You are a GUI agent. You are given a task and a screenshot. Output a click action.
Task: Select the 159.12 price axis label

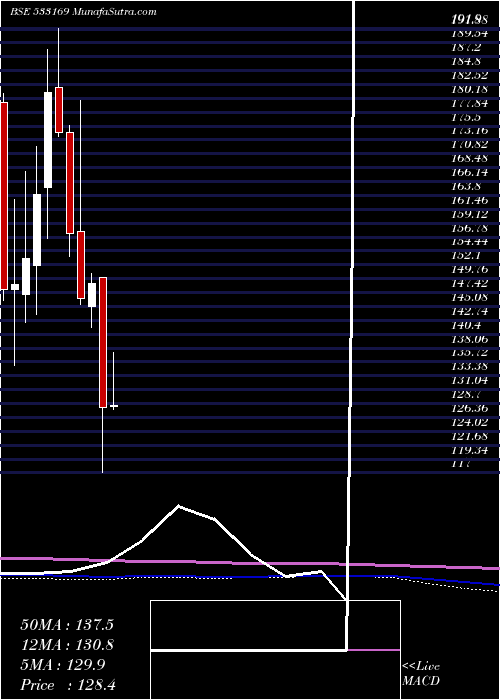(x=469, y=214)
